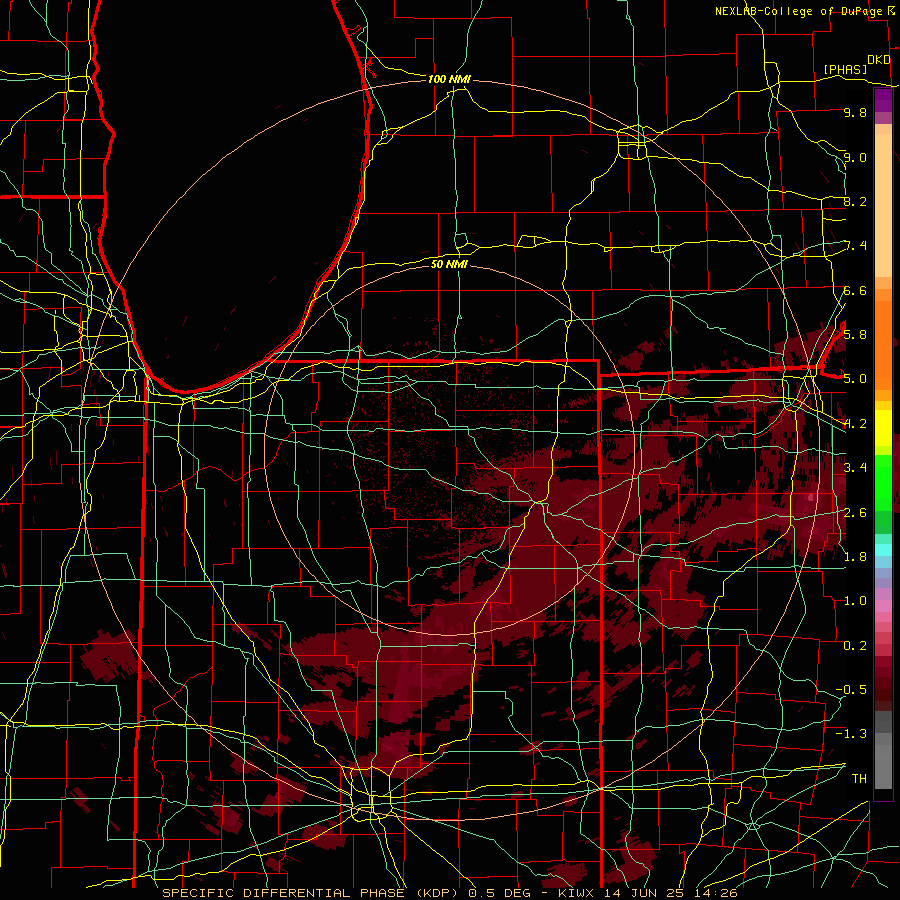This screenshot has width=900, height=900.
Task: Click the 5.0 value on the scale
Action: [x=855, y=379]
